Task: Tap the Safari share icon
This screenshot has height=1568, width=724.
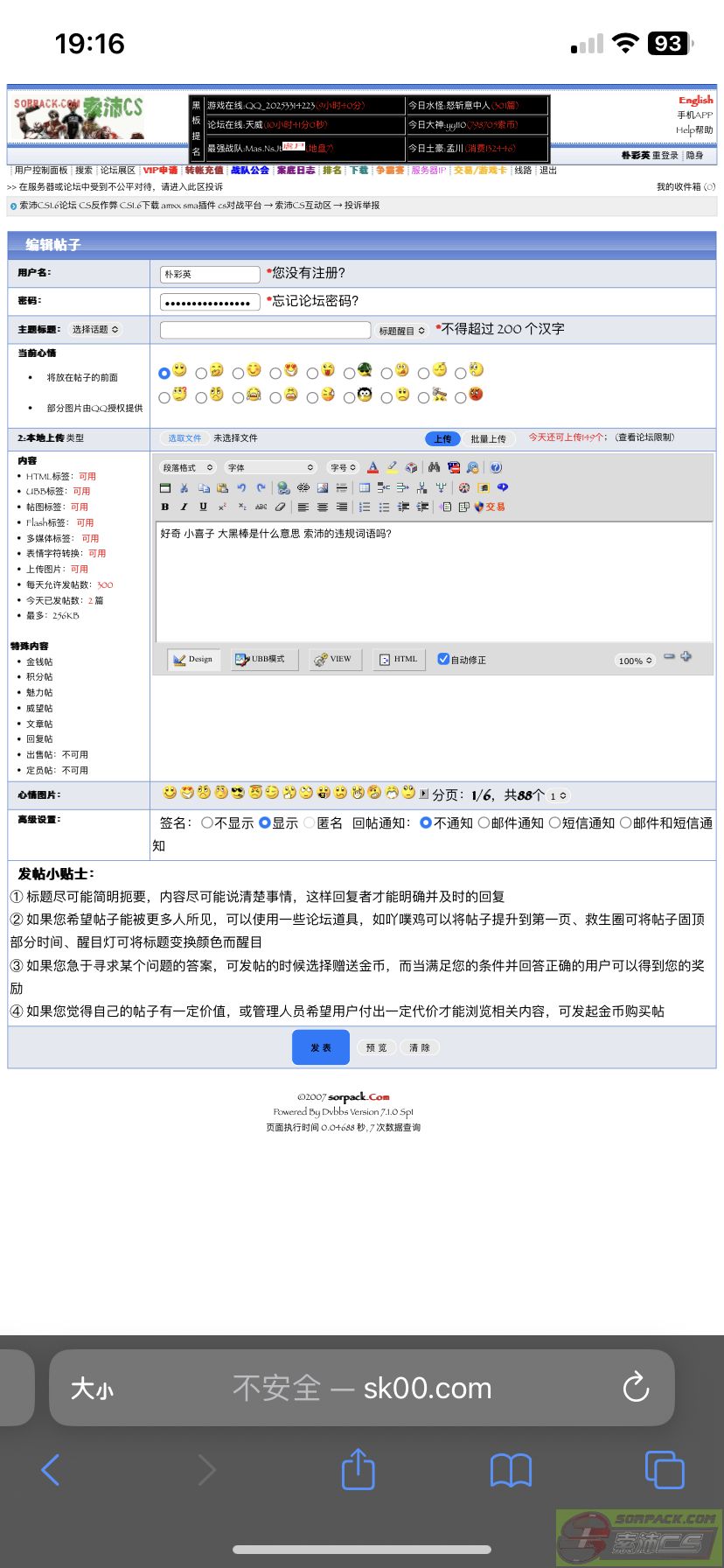Action: tap(358, 1469)
